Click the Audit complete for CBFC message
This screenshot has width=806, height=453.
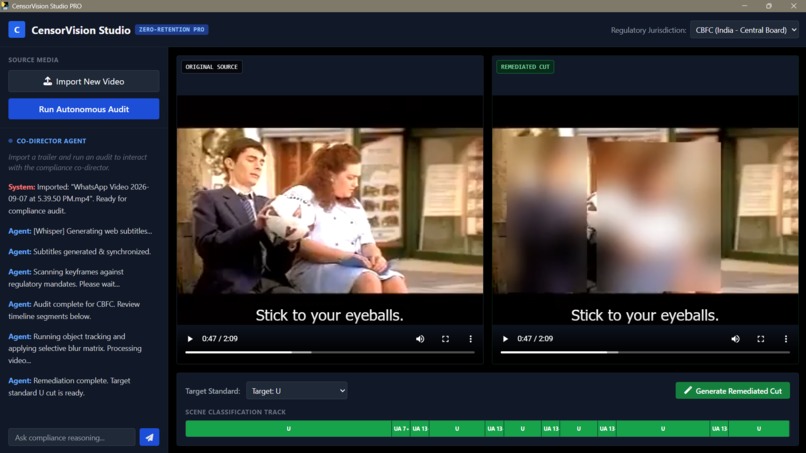(x=74, y=310)
